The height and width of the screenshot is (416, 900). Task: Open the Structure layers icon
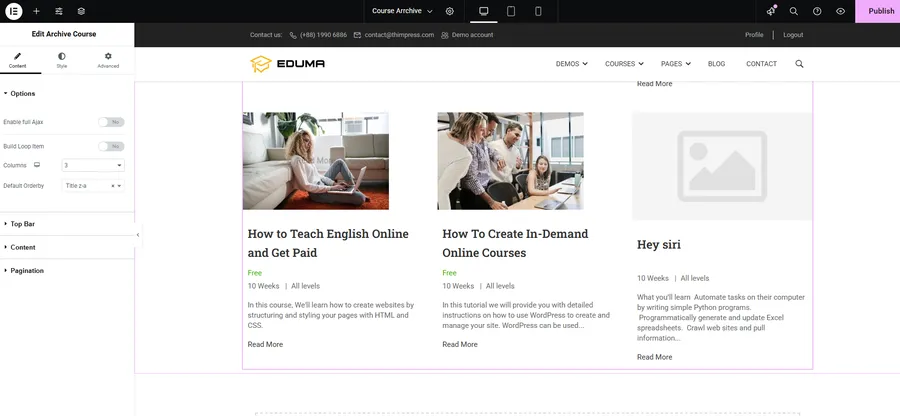[x=81, y=11]
